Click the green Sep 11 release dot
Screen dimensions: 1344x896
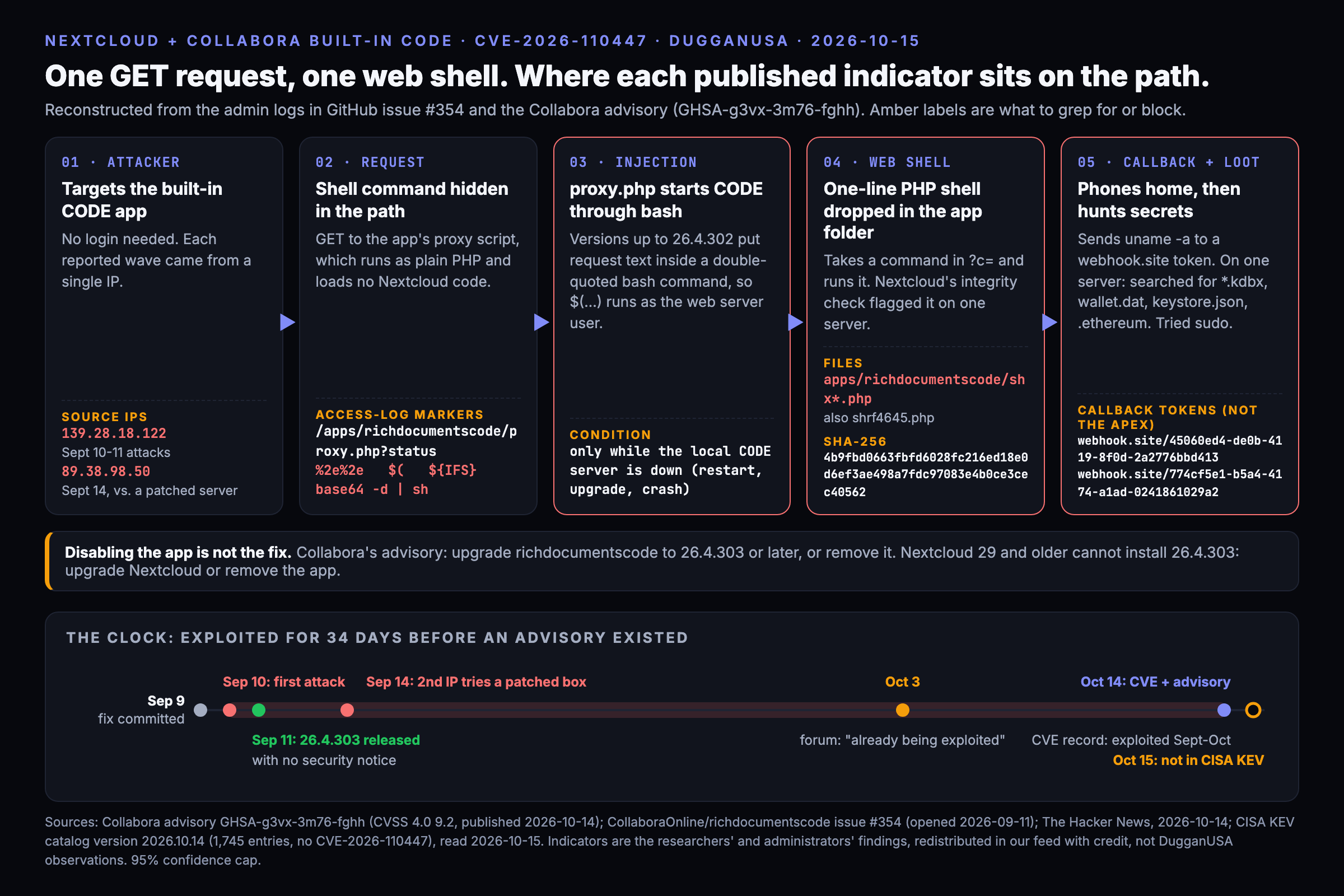pos(259,710)
